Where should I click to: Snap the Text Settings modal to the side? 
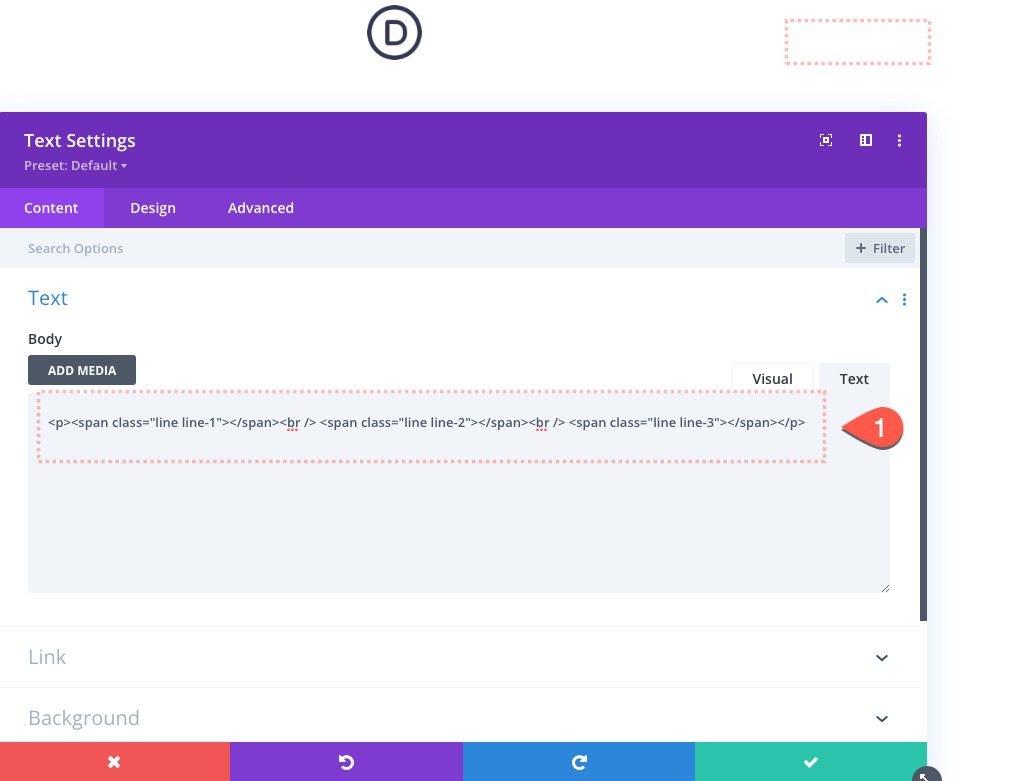[865, 140]
